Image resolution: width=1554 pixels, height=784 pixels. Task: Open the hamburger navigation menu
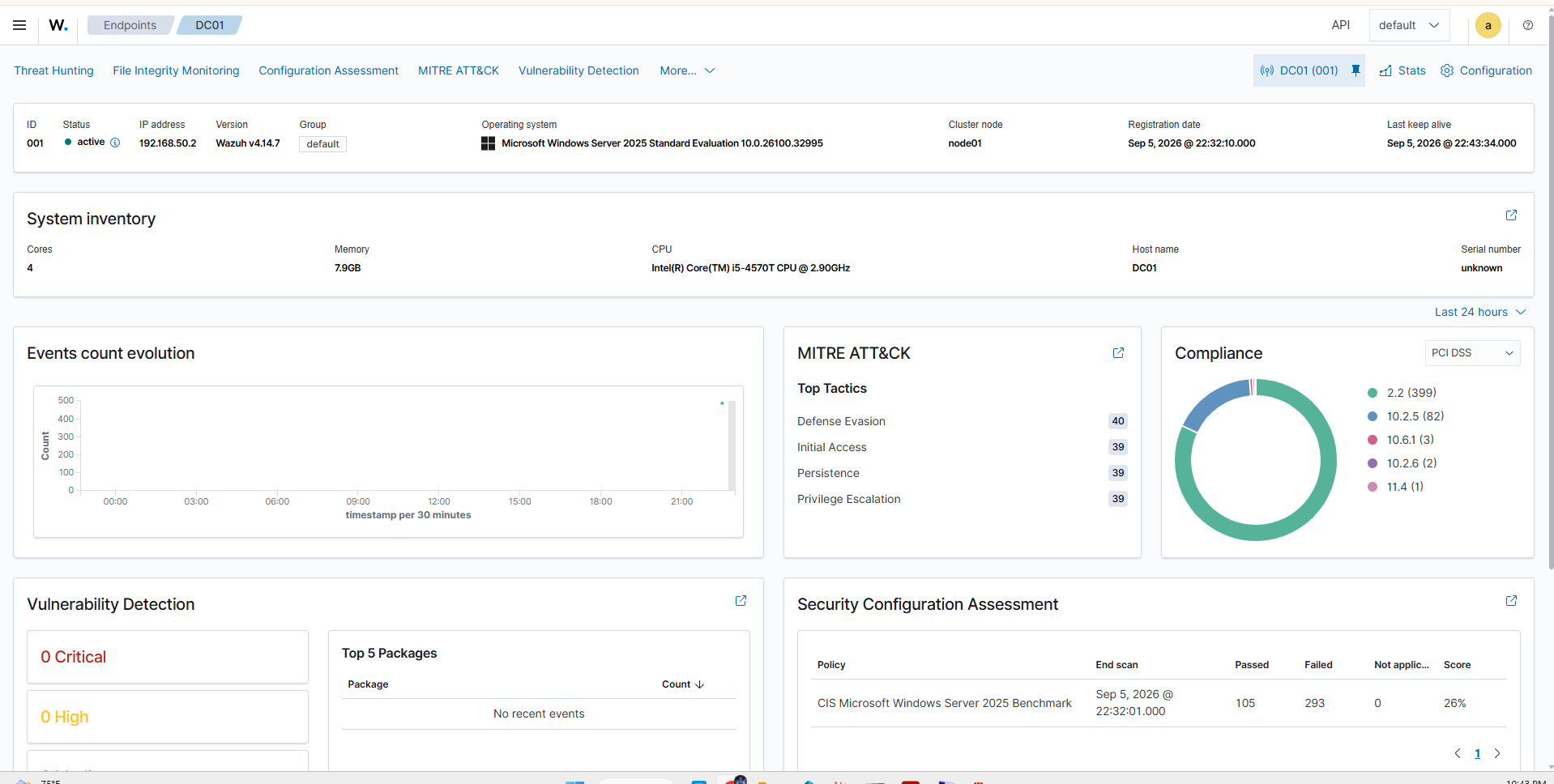point(19,25)
